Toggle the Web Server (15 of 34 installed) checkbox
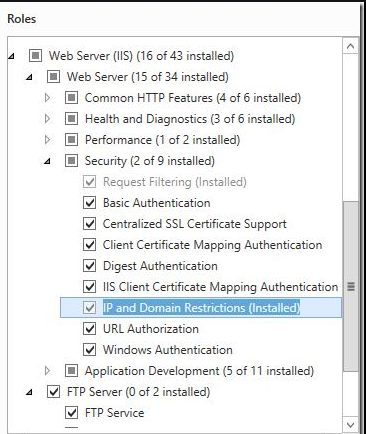 (53, 77)
